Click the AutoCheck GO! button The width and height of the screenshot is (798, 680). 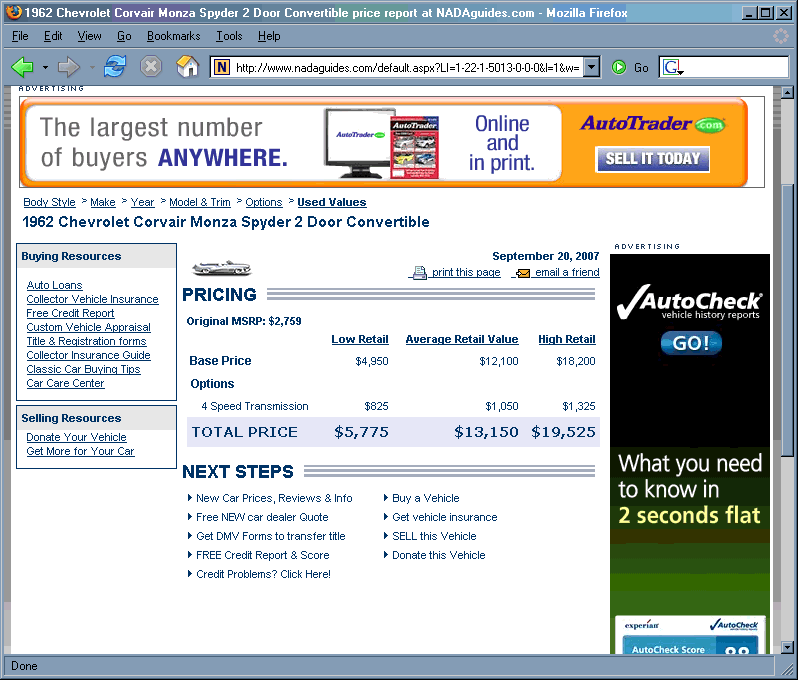pos(691,343)
